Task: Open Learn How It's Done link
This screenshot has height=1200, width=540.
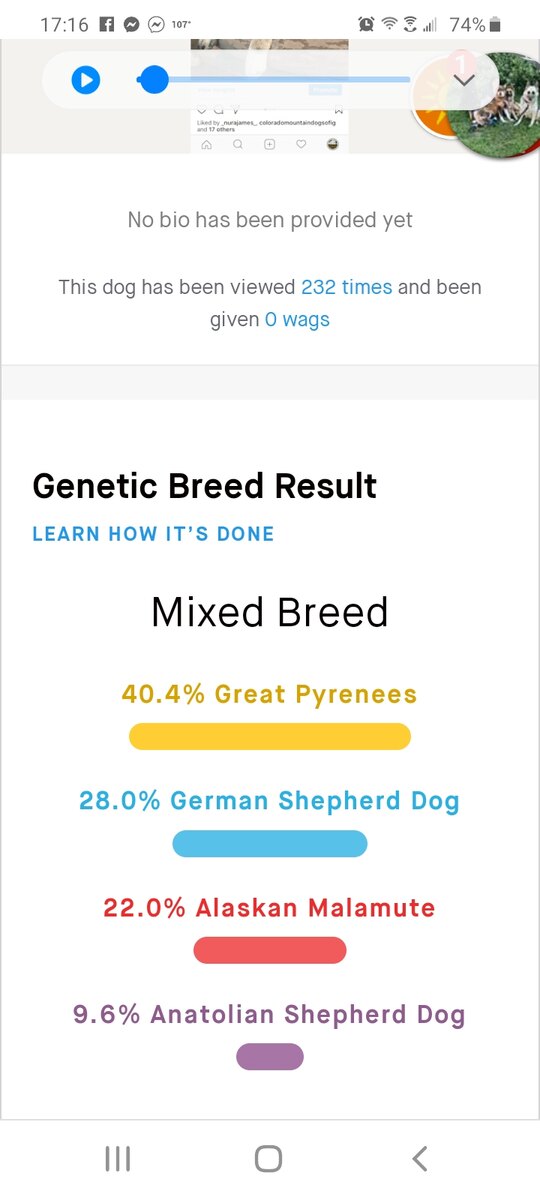Action: pos(153,534)
